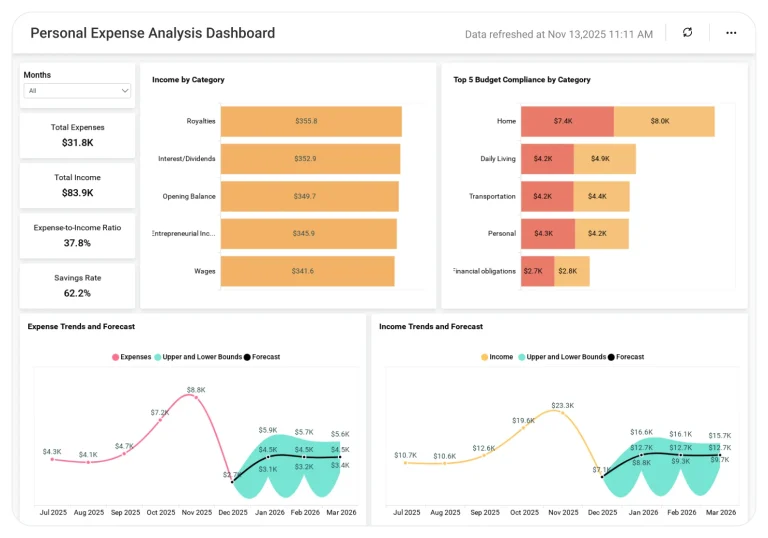This screenshot has height=538, width=768.
Task: Click Expense Trends and Forecast title
Action: [x=81, y=326]
